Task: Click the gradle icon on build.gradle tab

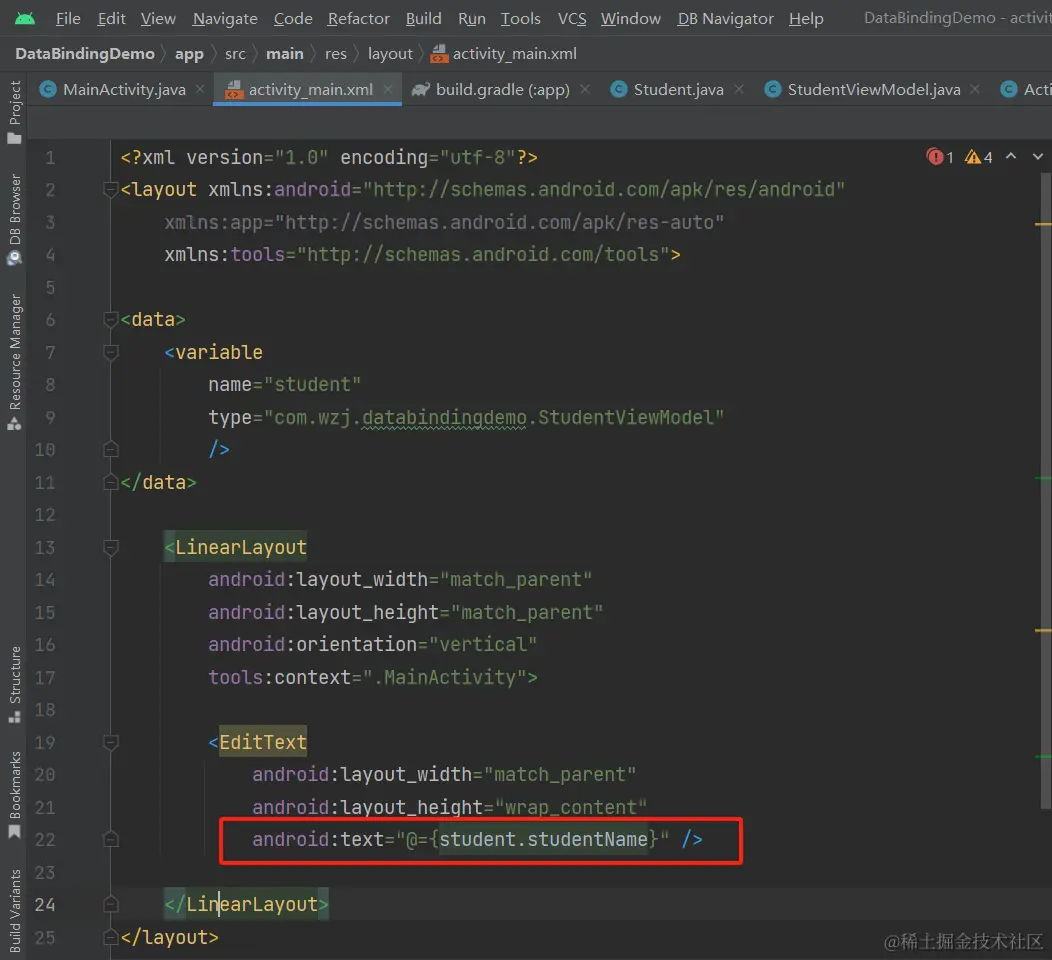Action: [421, 89]
